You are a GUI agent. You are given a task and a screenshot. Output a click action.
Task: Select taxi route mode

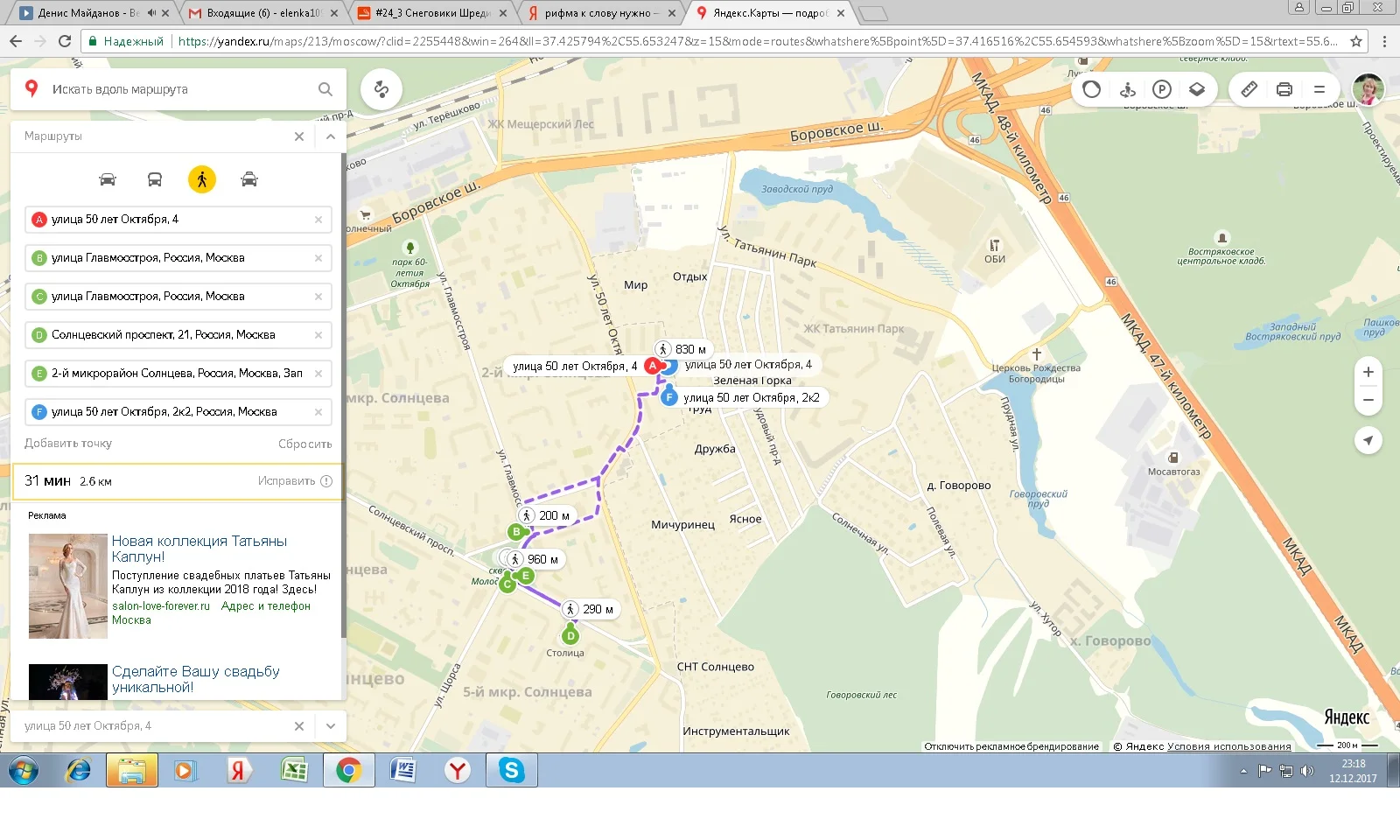click(x=249, y=179)
